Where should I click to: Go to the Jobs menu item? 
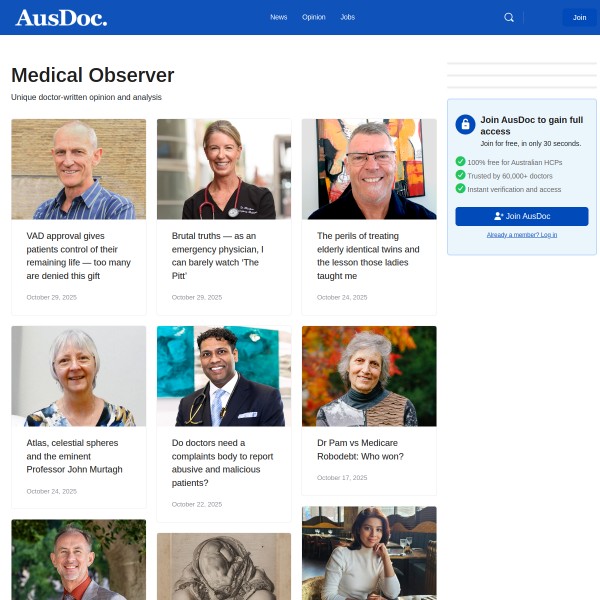(347, 17)
